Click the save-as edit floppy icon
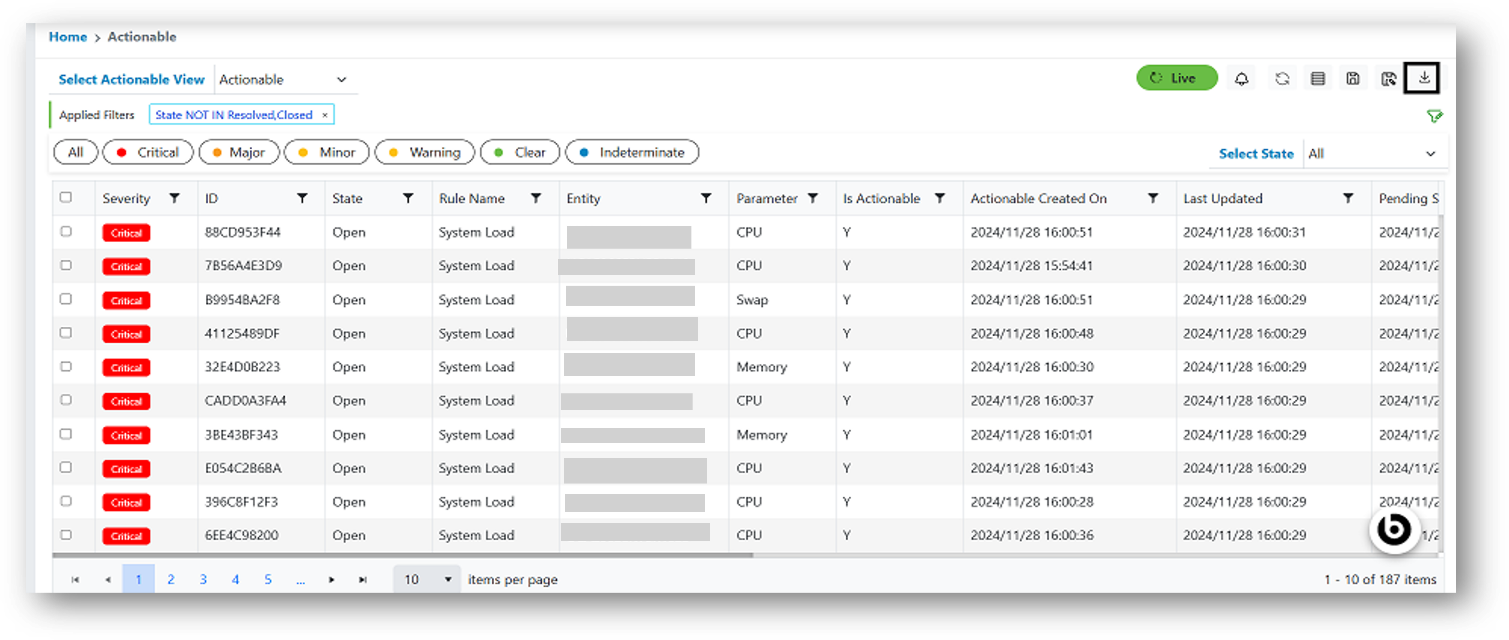 [x=1388, y=78]
